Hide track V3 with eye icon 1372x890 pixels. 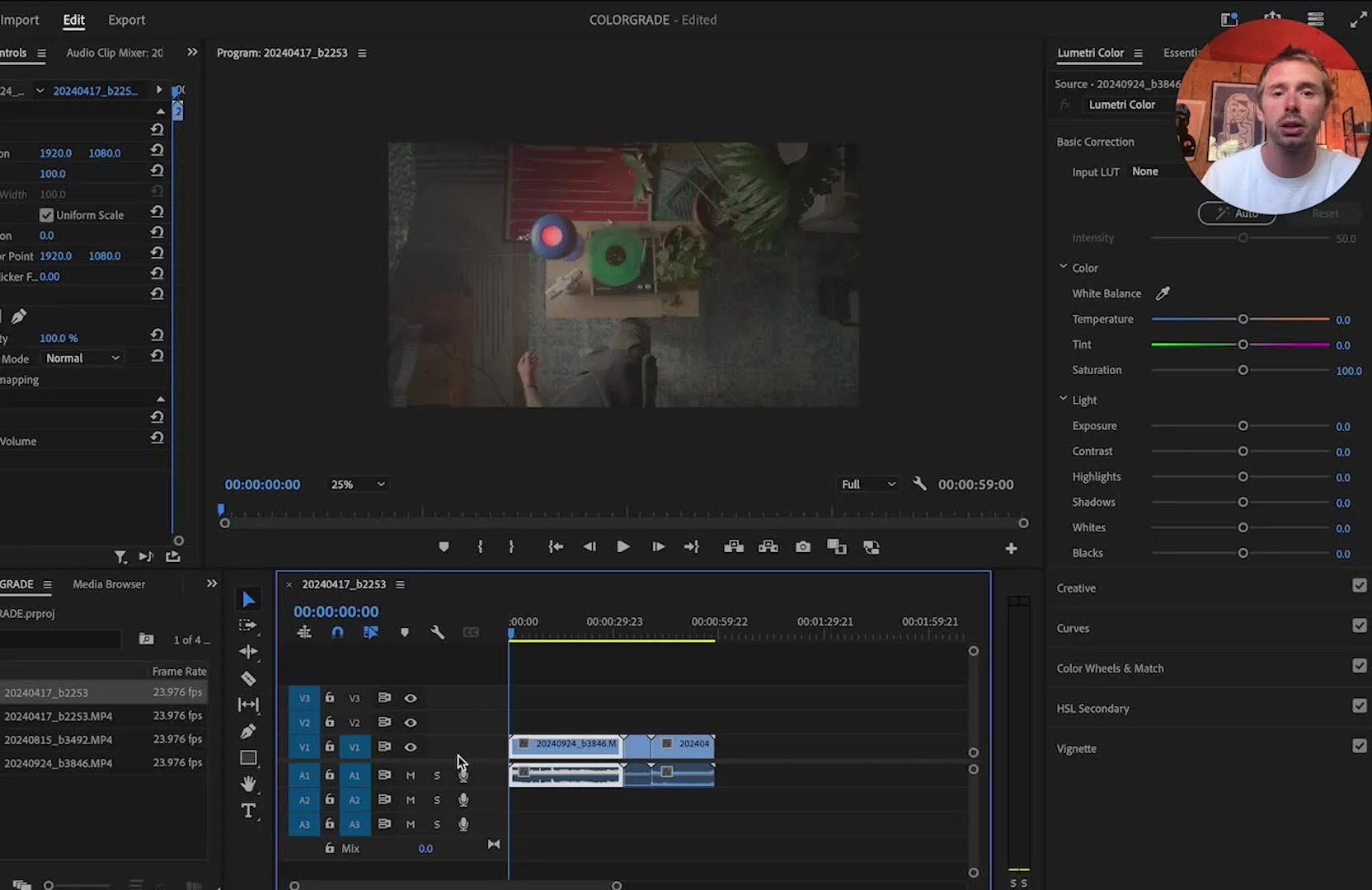[411, 698]
